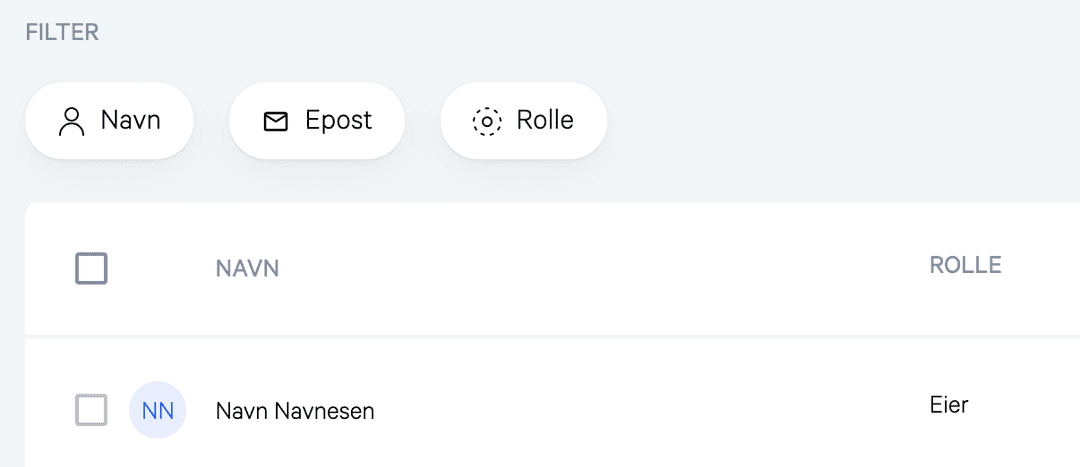Tick the select-all checkbox in table header
The image size is (1080, 467).
pyautogui.click(x=92, y=269)
